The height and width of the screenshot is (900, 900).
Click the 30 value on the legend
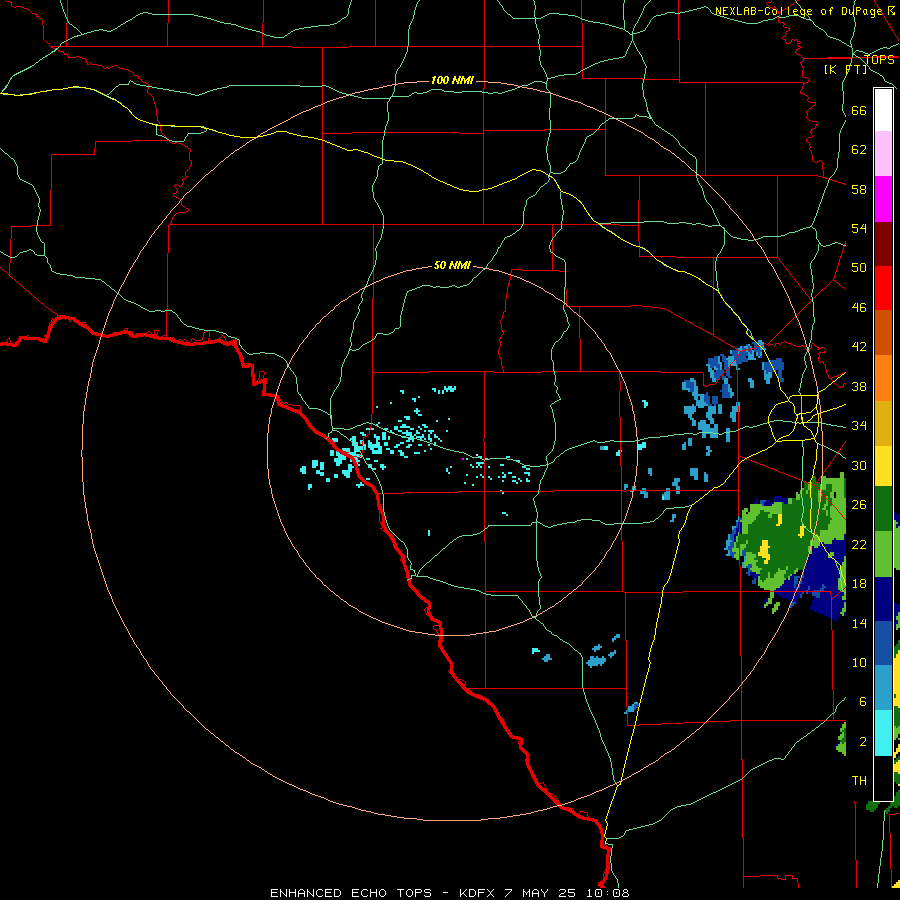click(x=859, y=465)
